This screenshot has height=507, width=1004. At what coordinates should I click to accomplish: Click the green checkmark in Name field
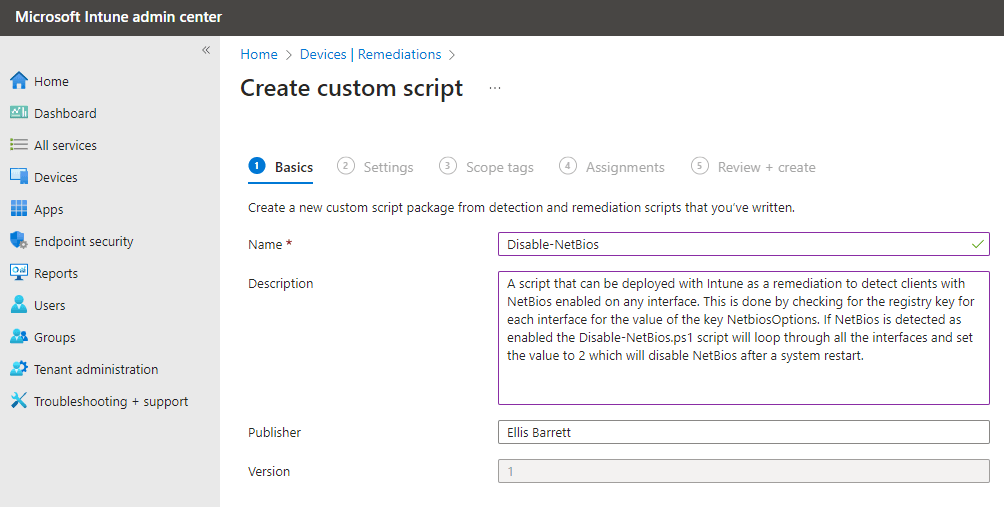click(x=977, y=244)
